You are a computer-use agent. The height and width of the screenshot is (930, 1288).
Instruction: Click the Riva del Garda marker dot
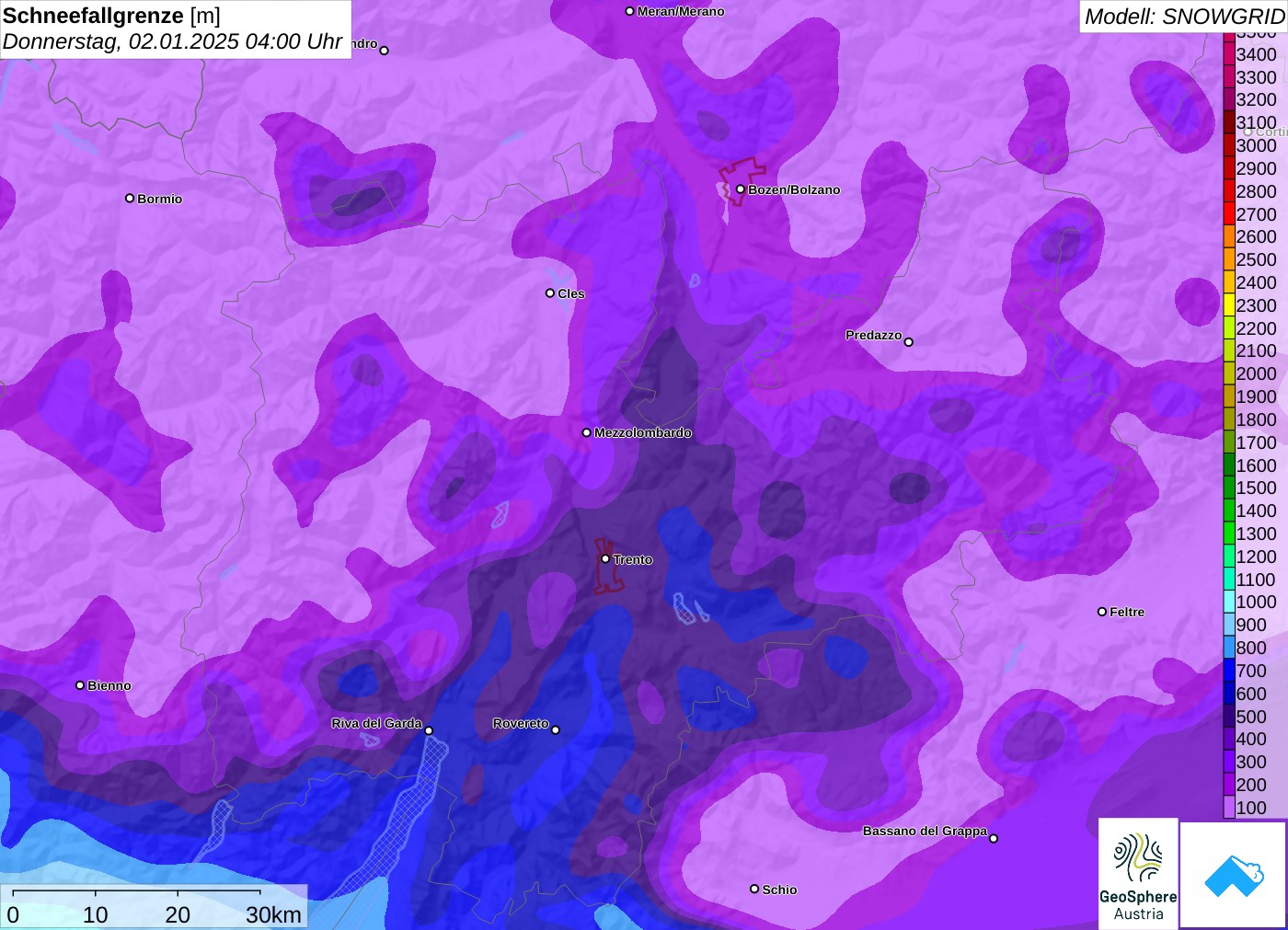click(429, 730)
